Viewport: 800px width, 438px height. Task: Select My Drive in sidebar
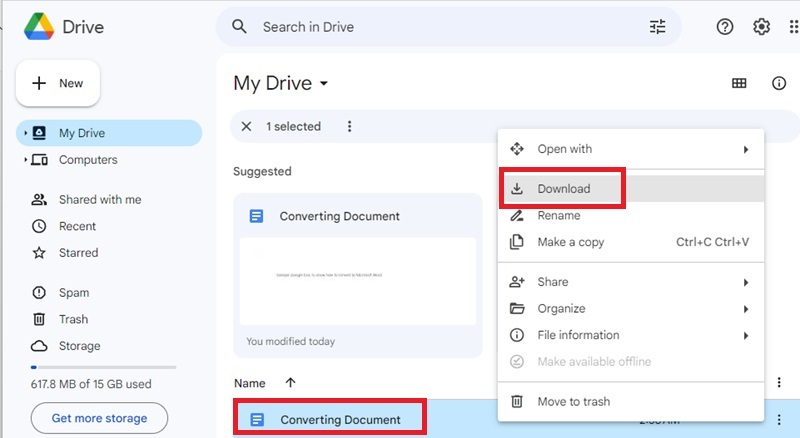pos(109,133)
